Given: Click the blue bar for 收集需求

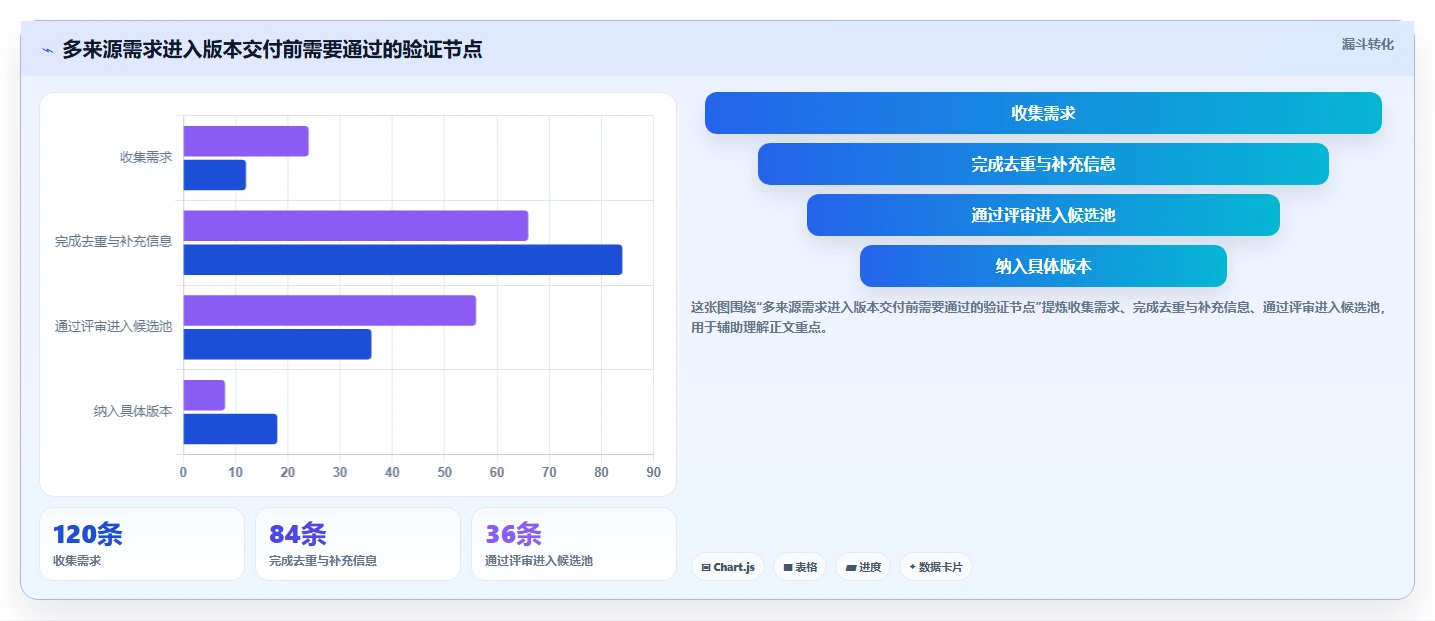Looking at the screenshot, I should tap(214, 175).
